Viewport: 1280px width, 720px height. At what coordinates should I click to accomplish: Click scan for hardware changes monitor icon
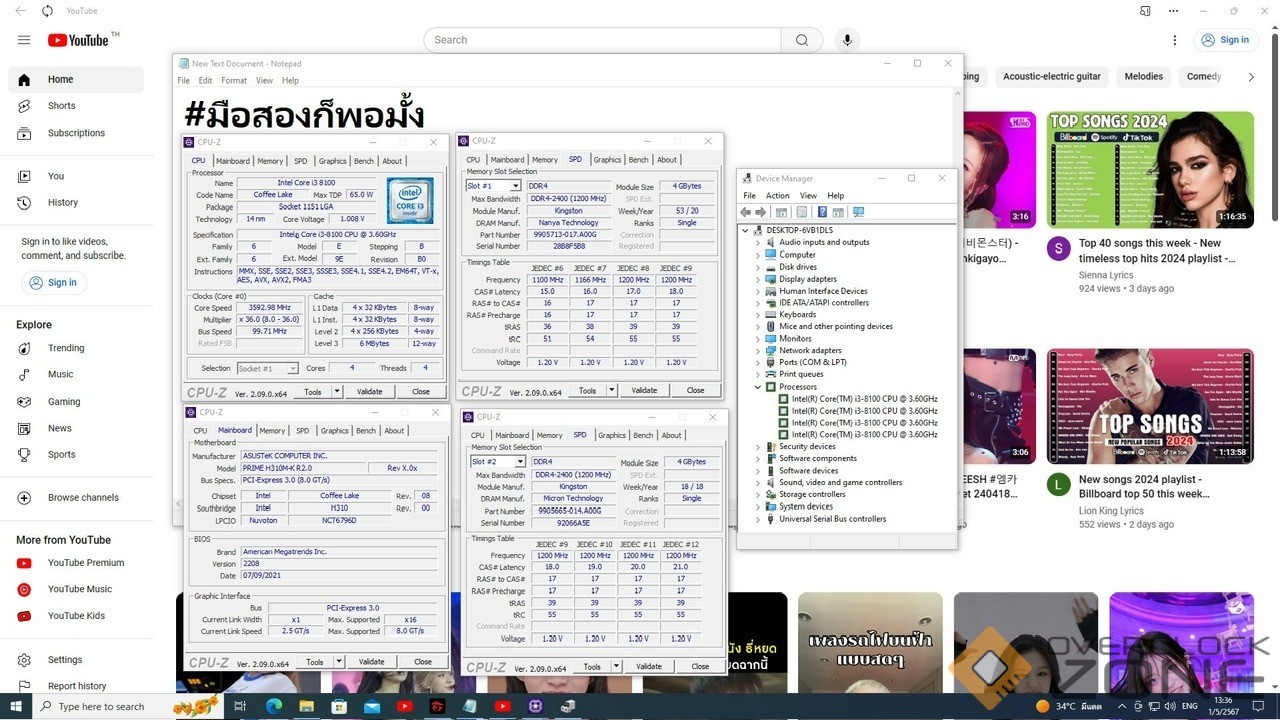[x=858, y=212]
